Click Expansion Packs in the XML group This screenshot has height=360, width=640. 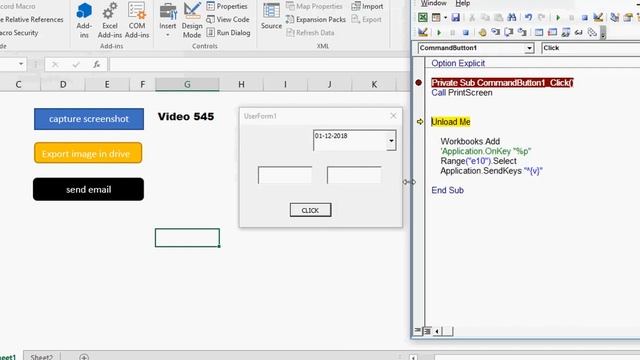pos(316,19)
